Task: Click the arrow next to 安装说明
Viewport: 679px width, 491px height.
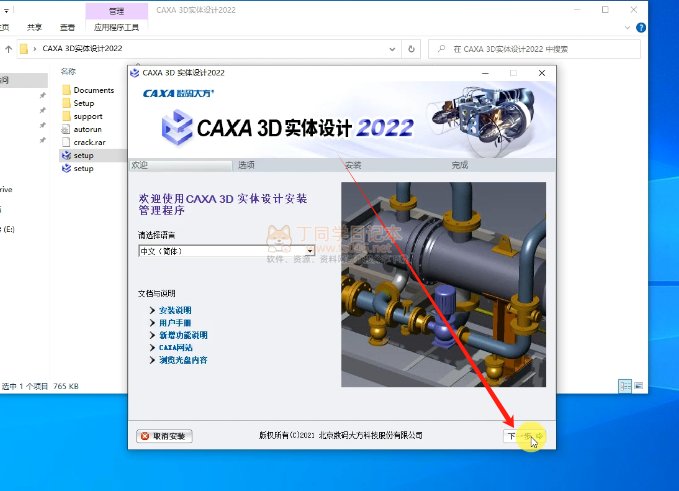Action: (152, 311)
